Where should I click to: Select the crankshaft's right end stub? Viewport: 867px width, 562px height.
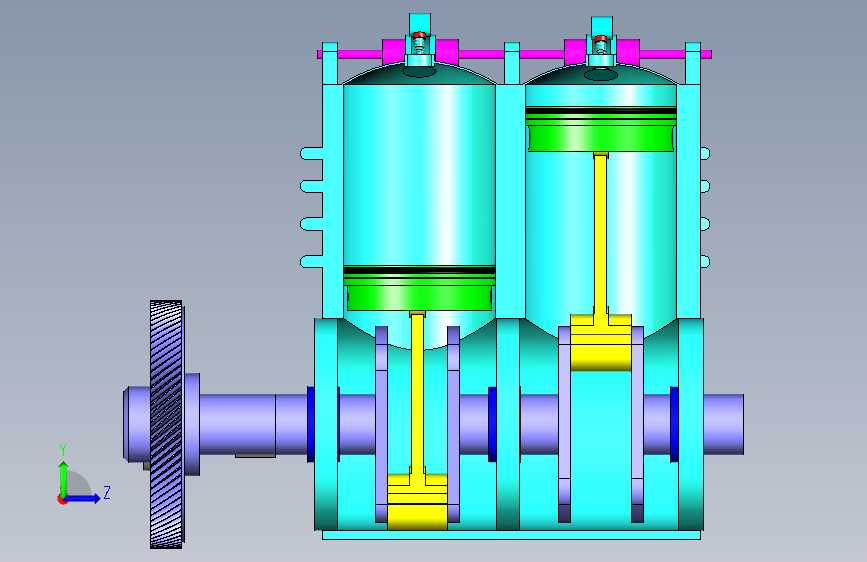pyautogui.click(x=724, y=424)
